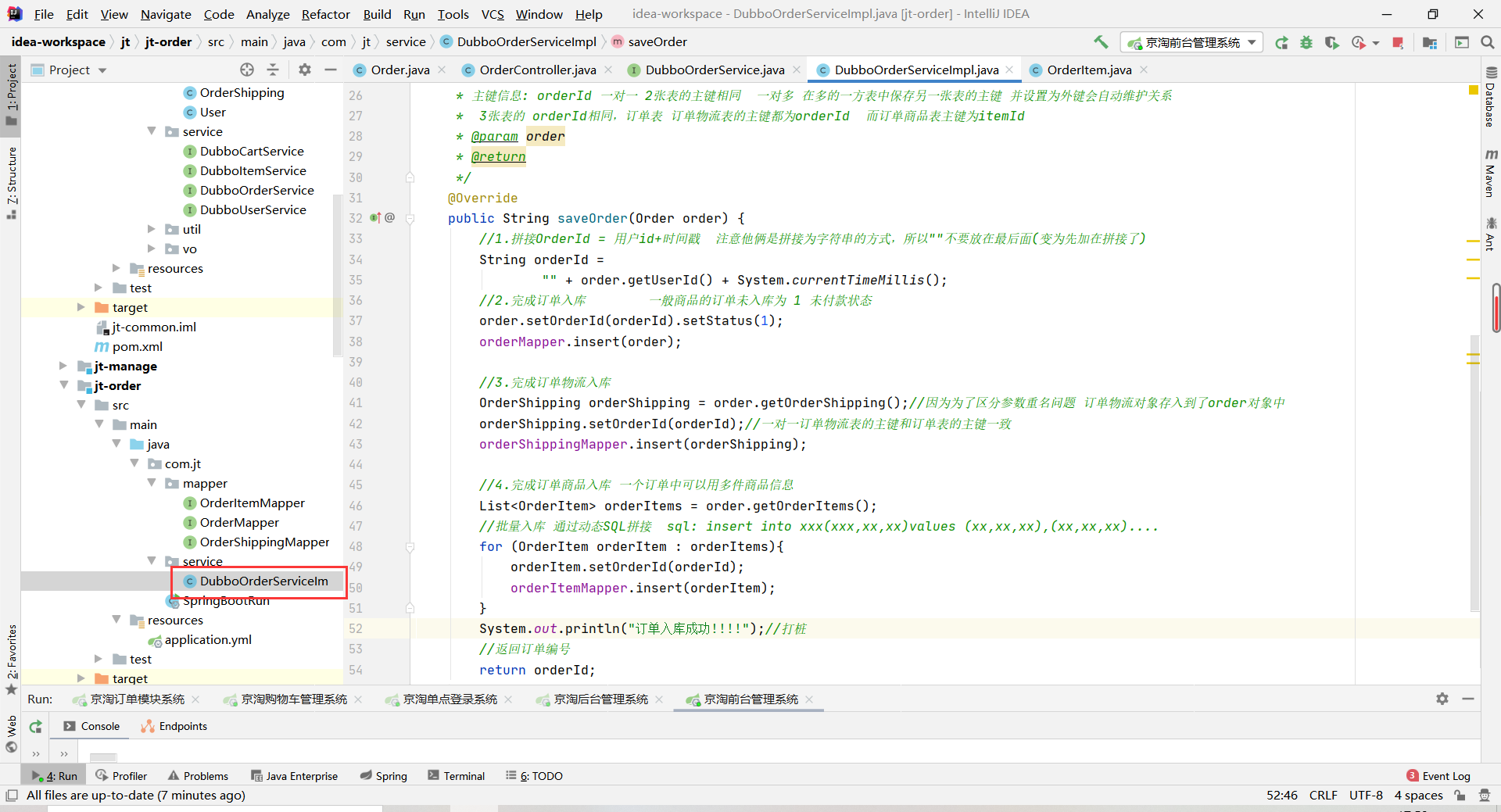Viewport: 1501px width, 812px height.
Task: Open the Terminal tool window
Action: (x=457, y=776)
